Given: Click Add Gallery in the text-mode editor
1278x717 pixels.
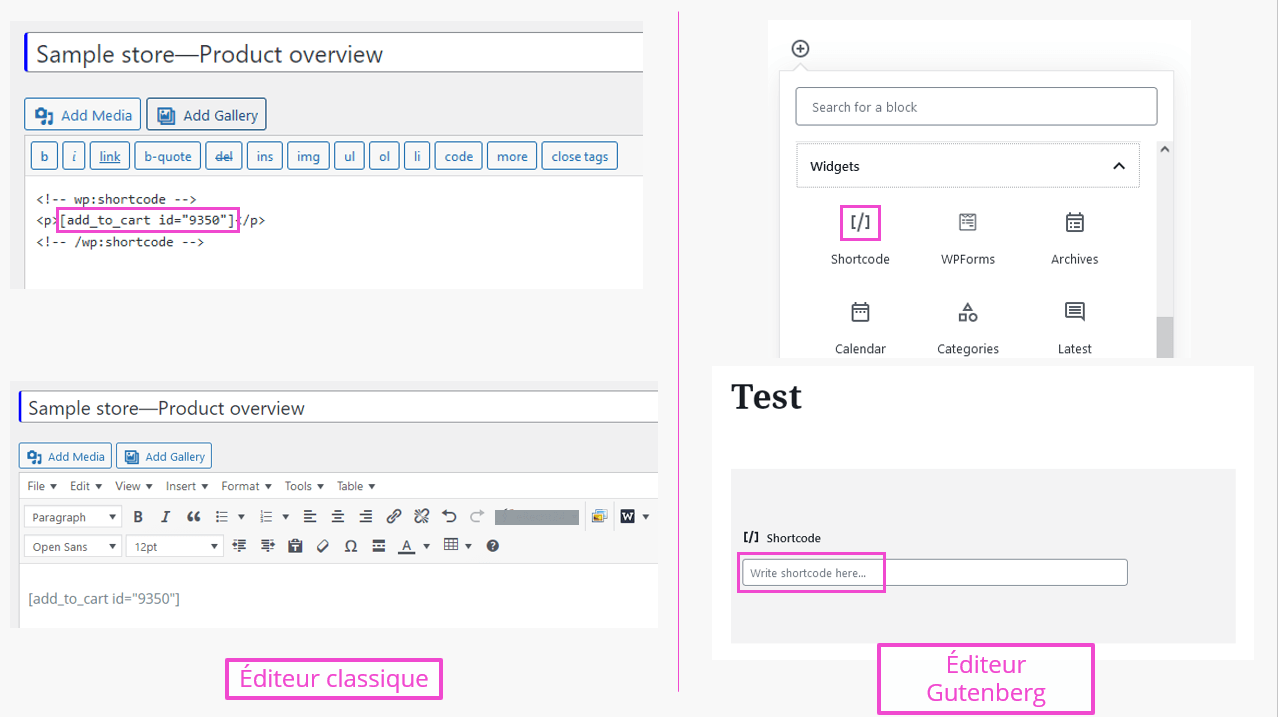Looking at the screenshot, I should pyautogui.click(x=207, y=115).
